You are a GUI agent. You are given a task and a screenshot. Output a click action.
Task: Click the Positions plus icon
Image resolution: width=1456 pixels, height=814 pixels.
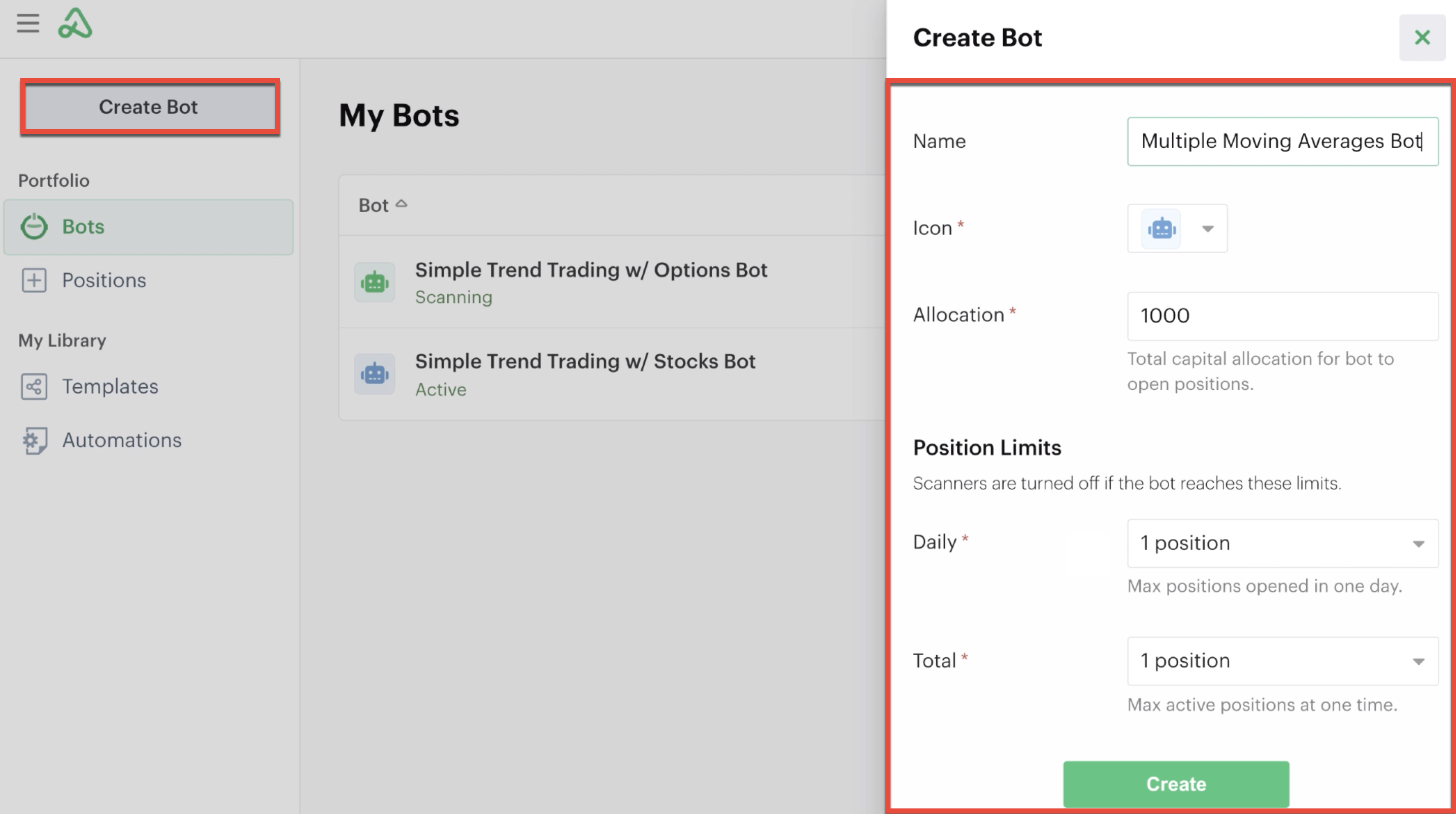click(x=34, y=280)
